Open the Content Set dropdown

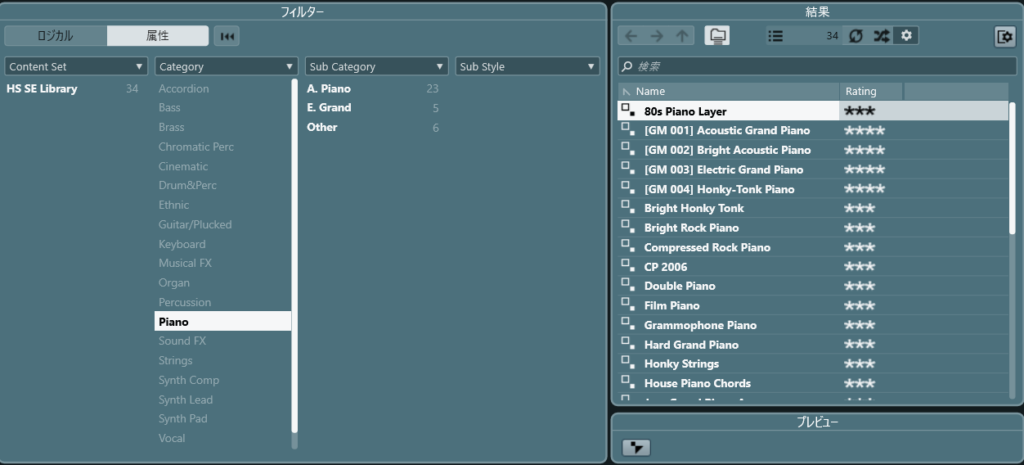pos(76,67)
